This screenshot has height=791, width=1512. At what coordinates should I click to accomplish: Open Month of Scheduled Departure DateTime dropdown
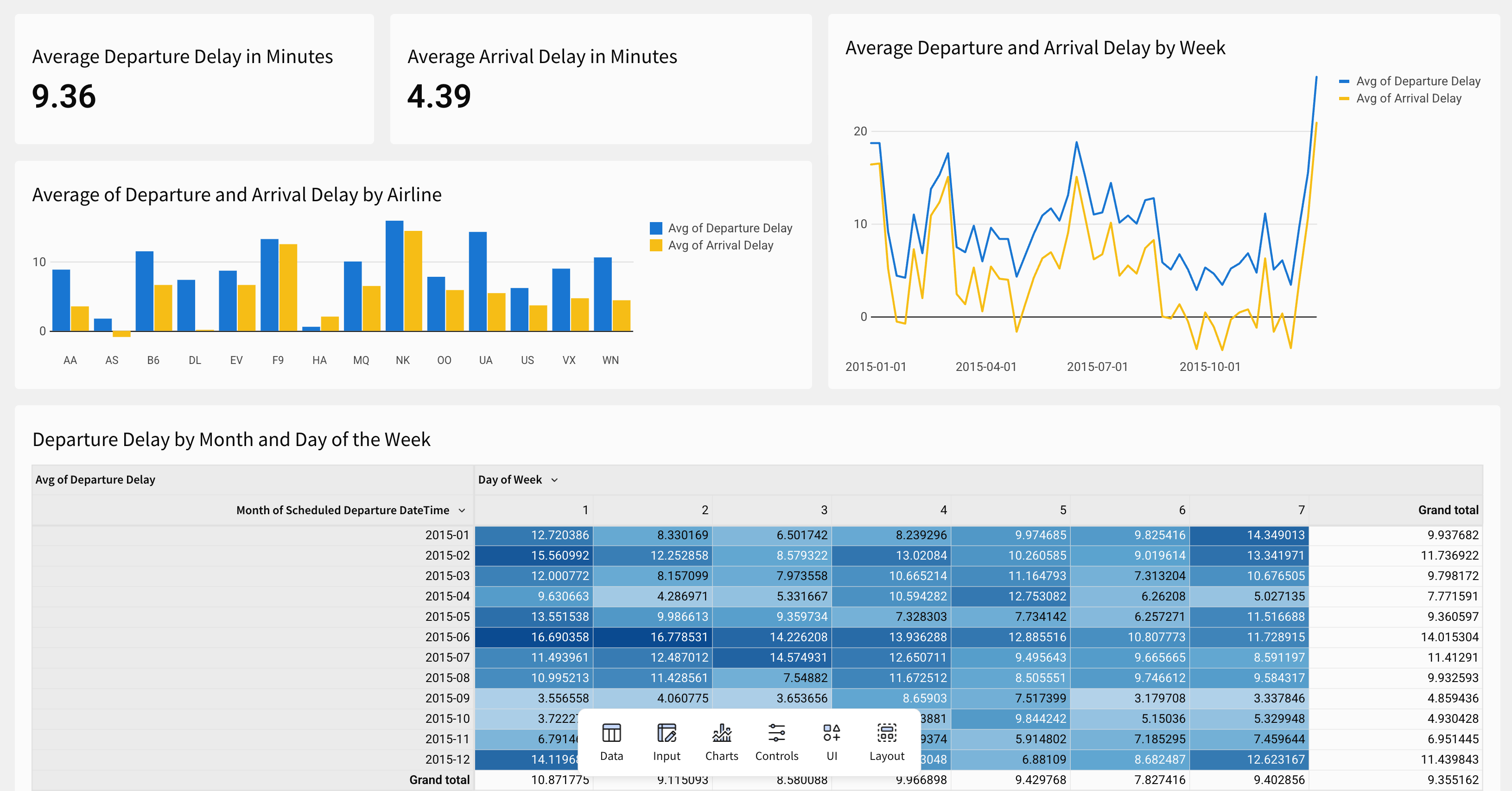coord(462,510)
